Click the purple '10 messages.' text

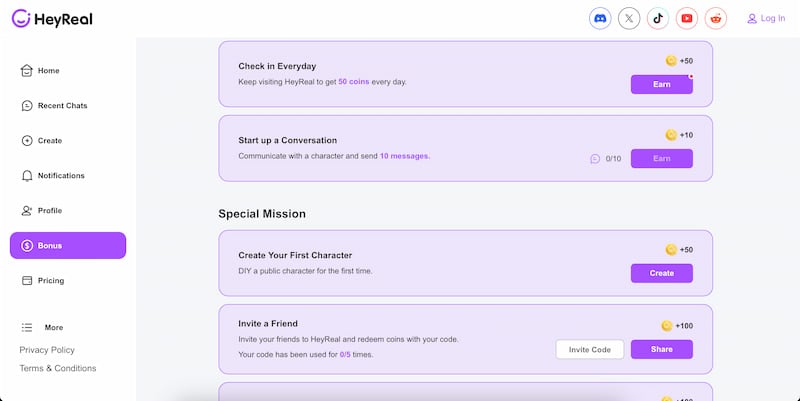pos(405,156)
